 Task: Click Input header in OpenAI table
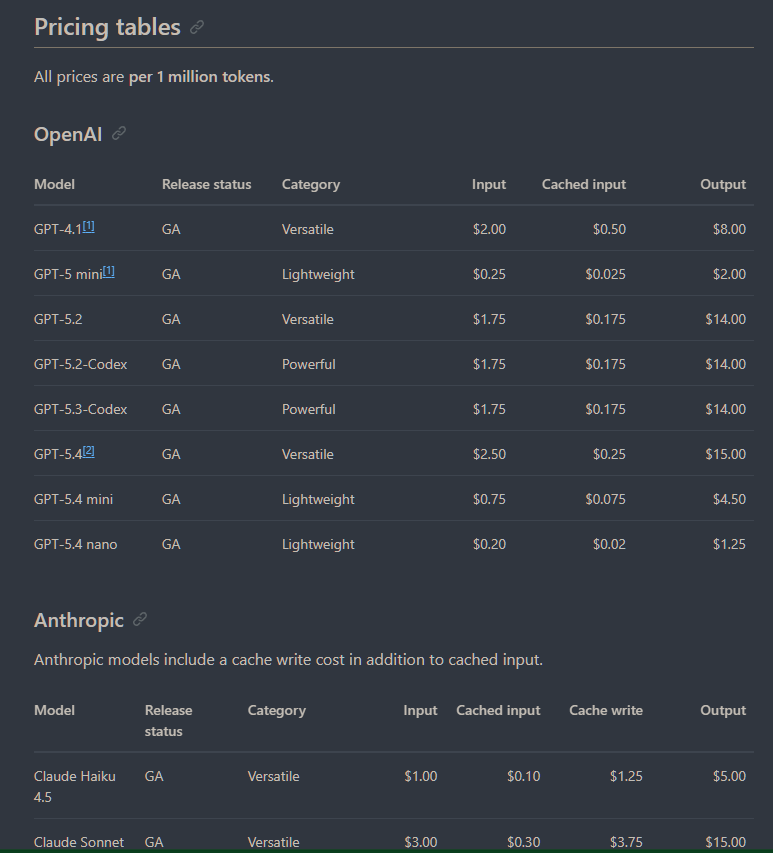pyautogui.click(x=489, y=184)
